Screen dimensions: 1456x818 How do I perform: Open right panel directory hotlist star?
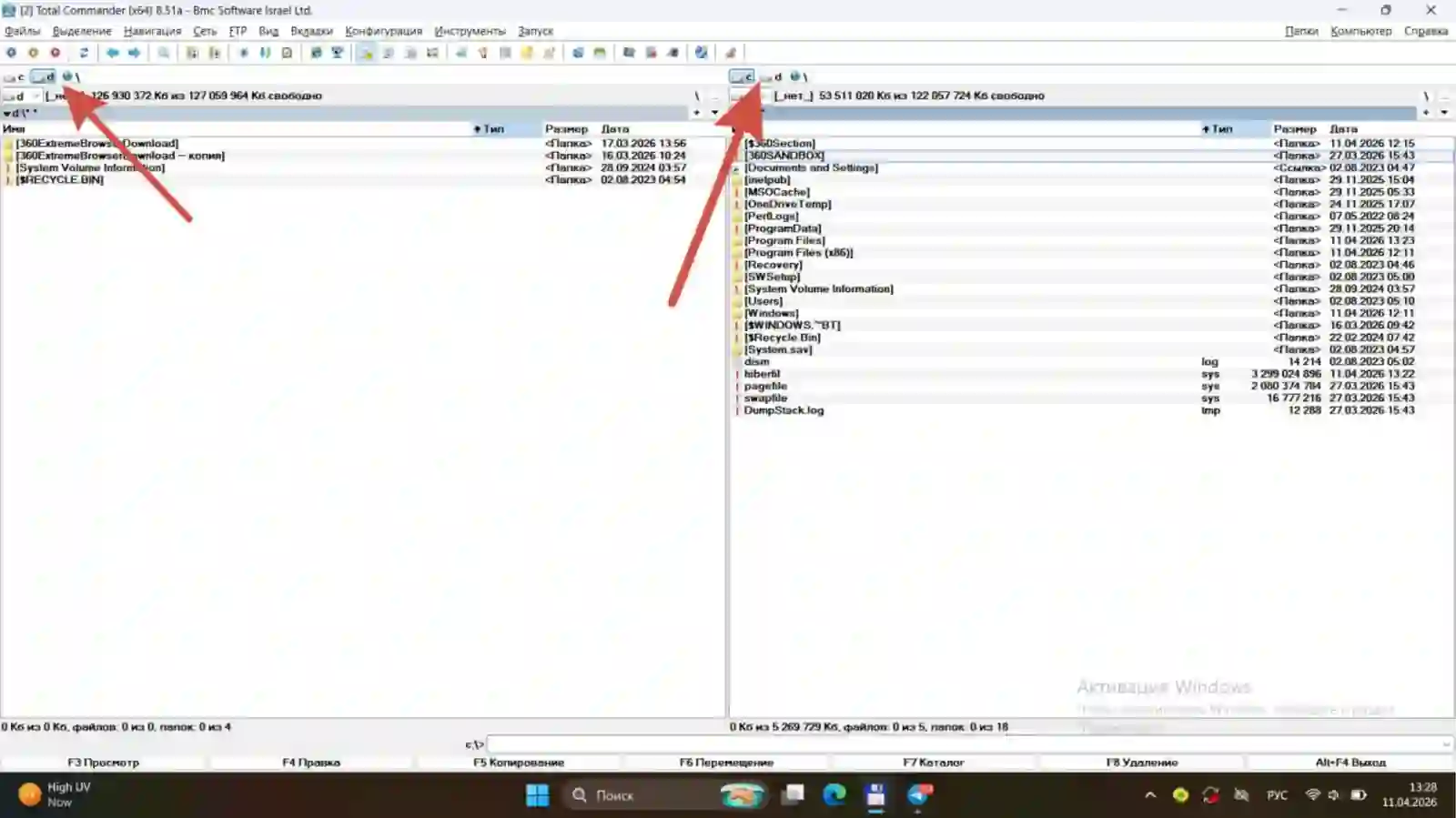[x=1426, y=113]
